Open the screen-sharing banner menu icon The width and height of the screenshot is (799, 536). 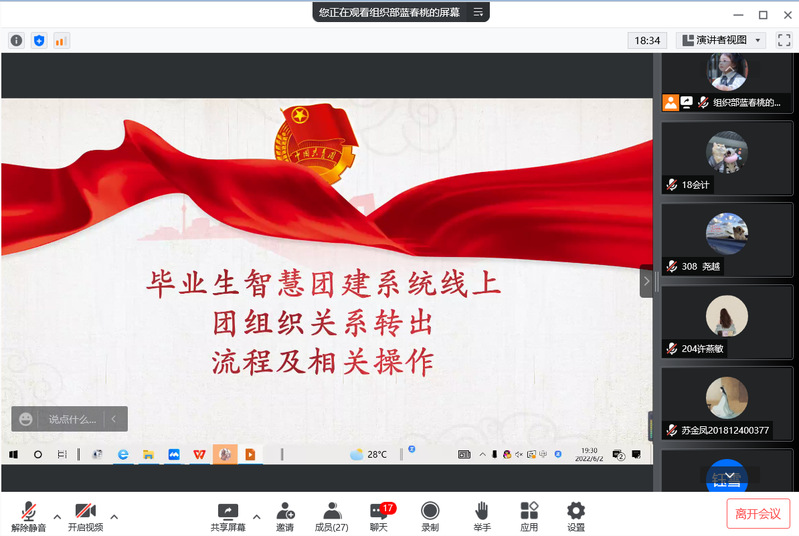click(x=478, y=12)
